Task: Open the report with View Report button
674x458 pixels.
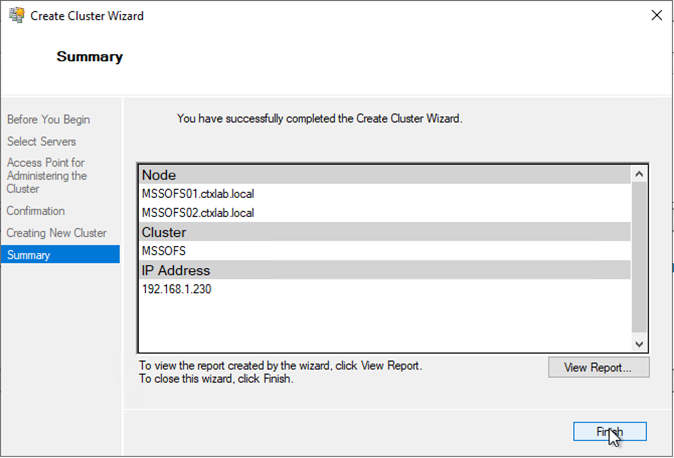Action: 598,367
